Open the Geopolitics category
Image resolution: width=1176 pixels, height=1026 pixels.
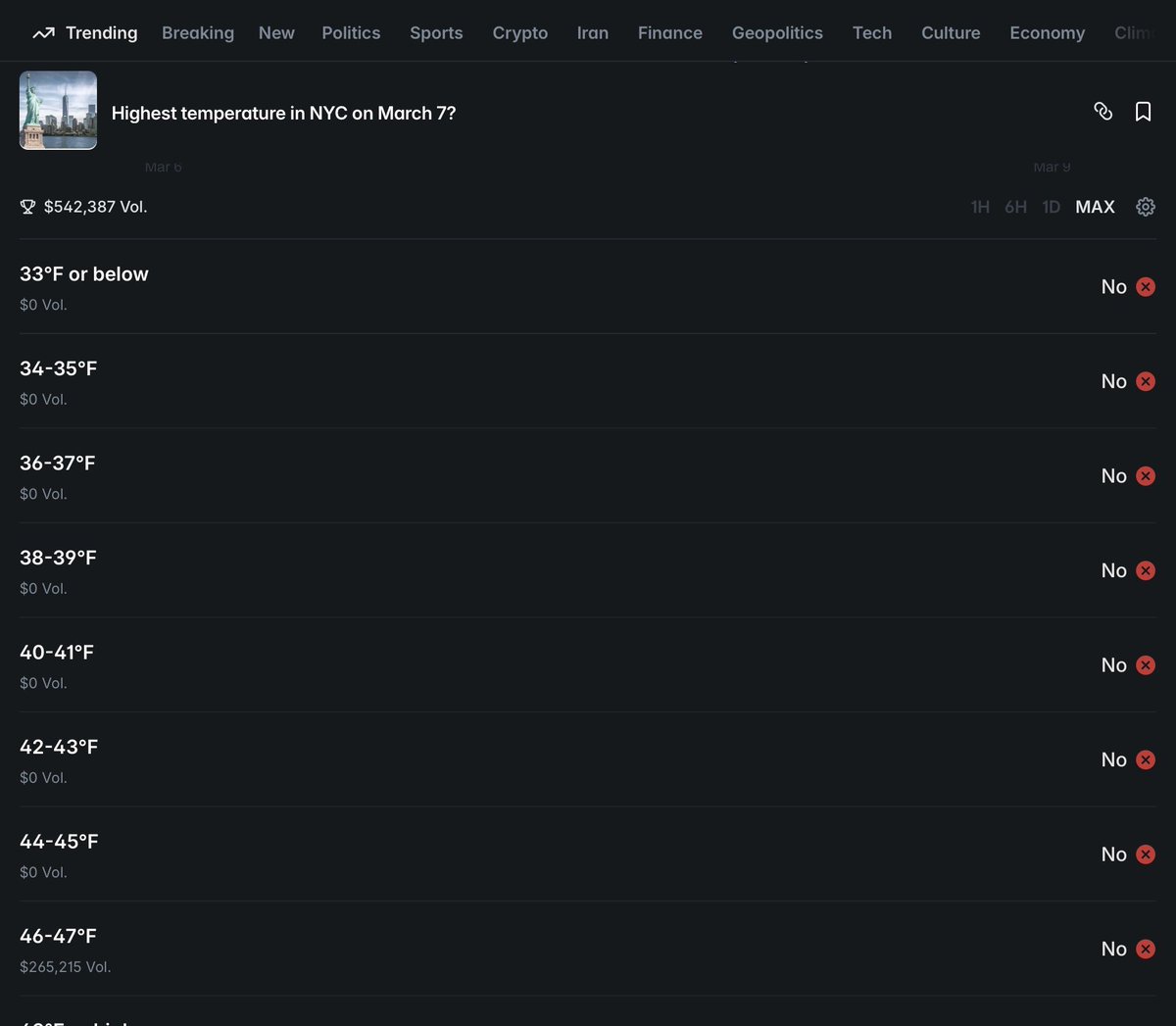point(777,32)
